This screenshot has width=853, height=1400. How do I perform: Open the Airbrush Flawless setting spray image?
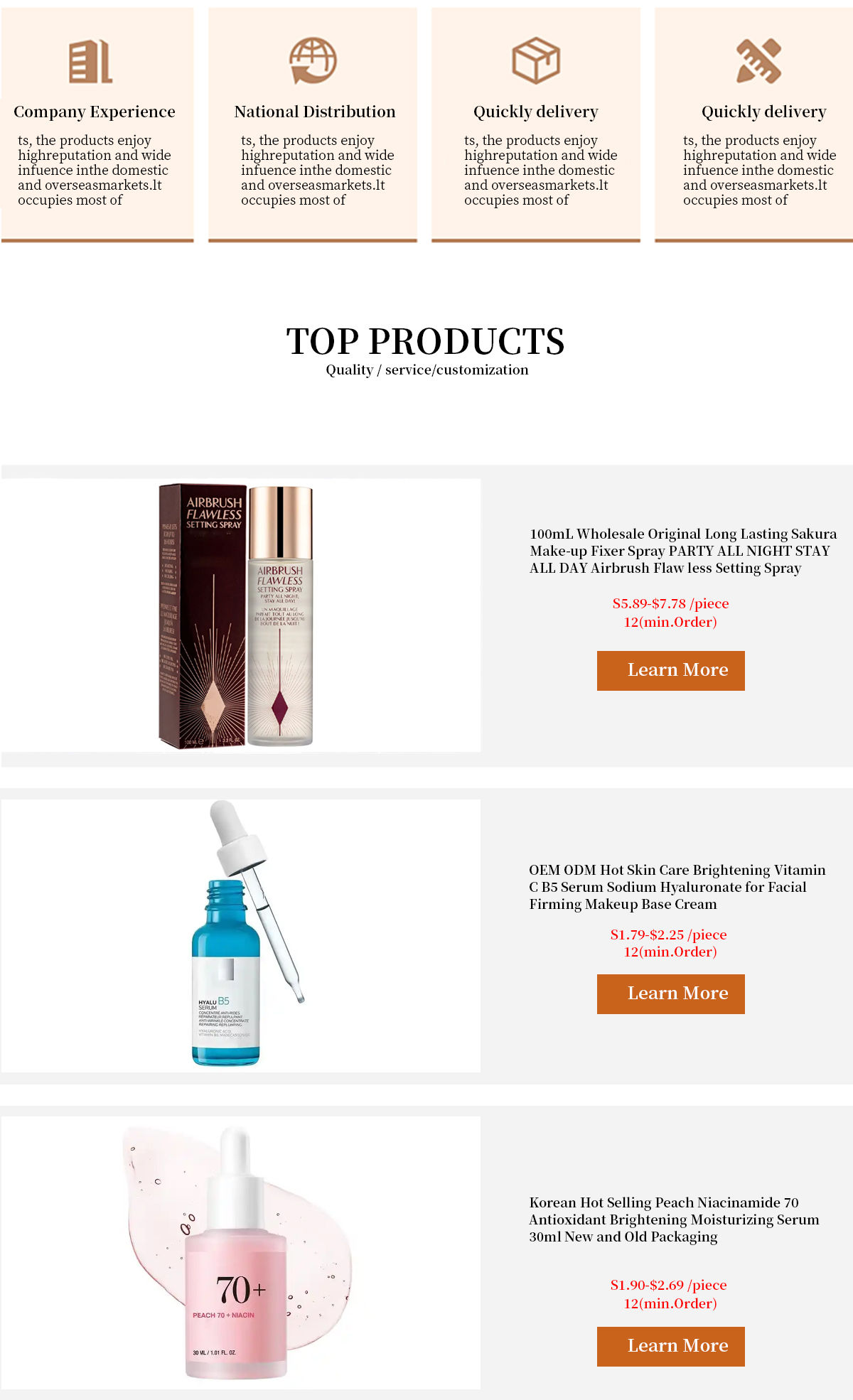click(x=241, y=615)
